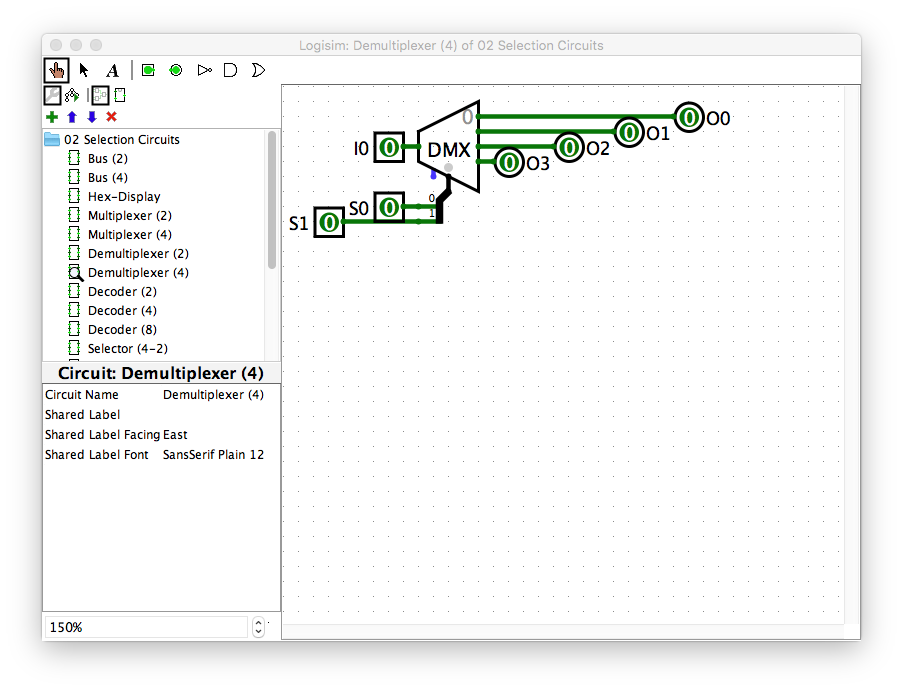The height and width of the screenshot is (691, 903).
Task: Click output pin O0
Action: click(x=689, y=117)
